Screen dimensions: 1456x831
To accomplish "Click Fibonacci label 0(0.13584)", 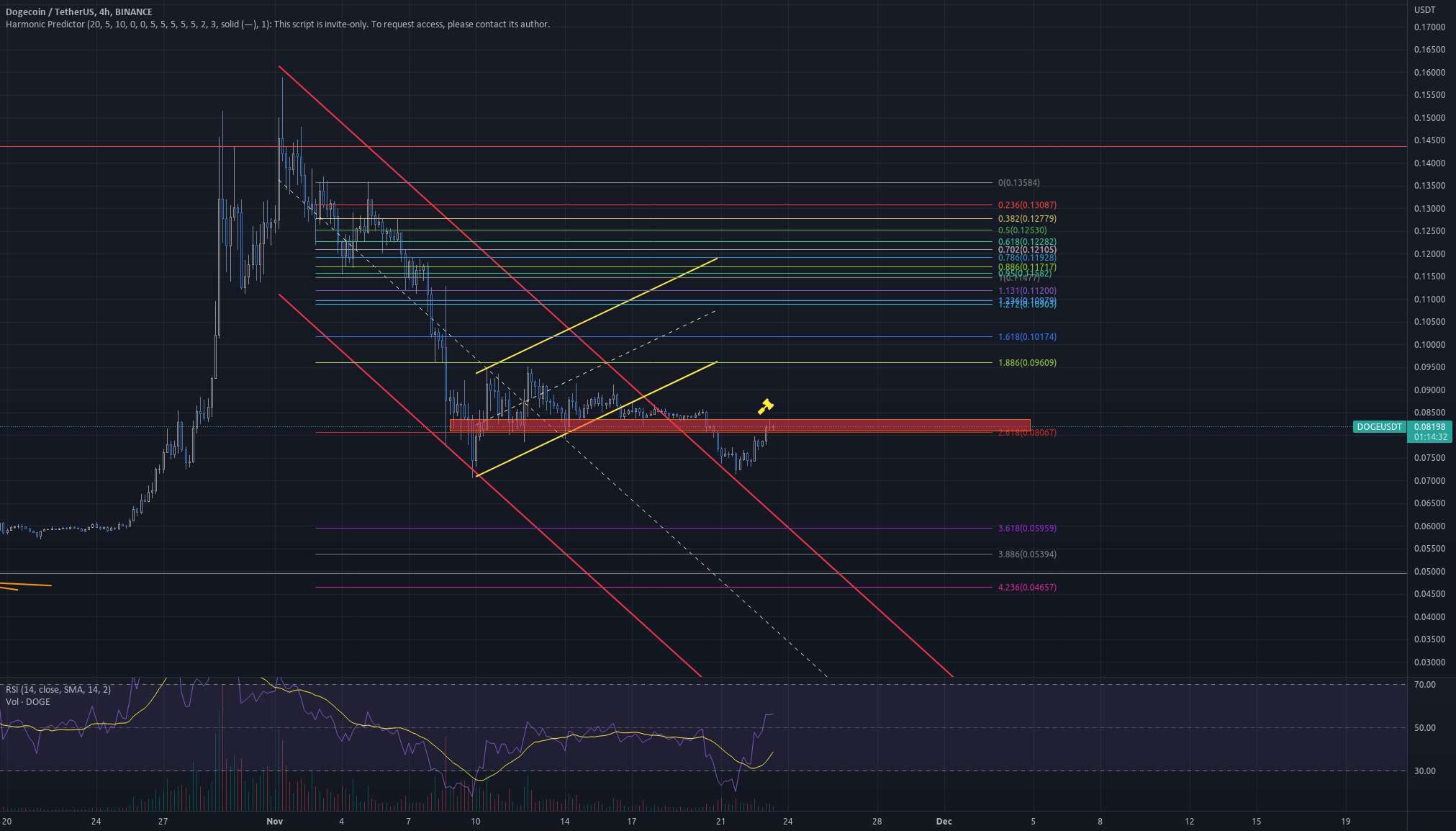I will (1018, 183).
